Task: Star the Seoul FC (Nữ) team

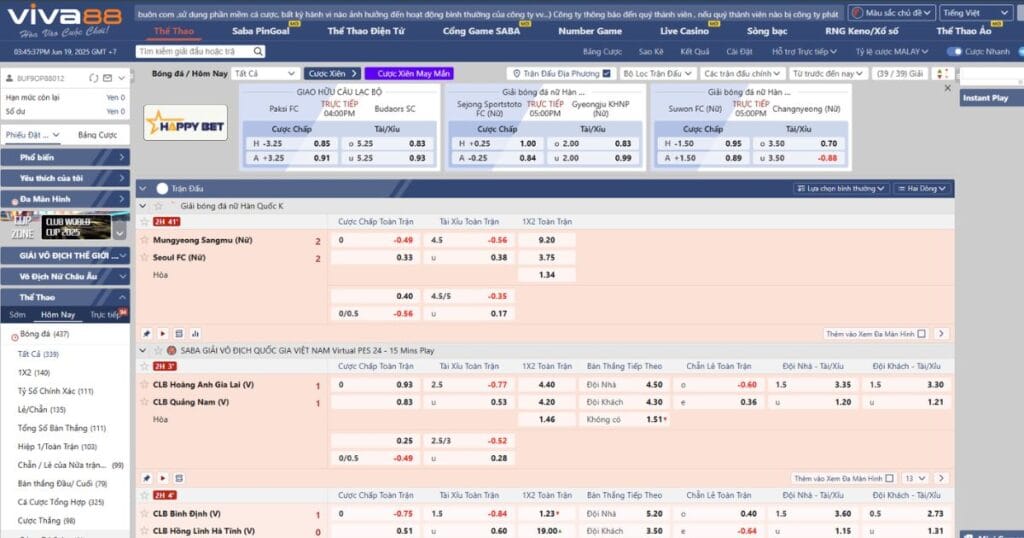Action: (x=145, y=257)
